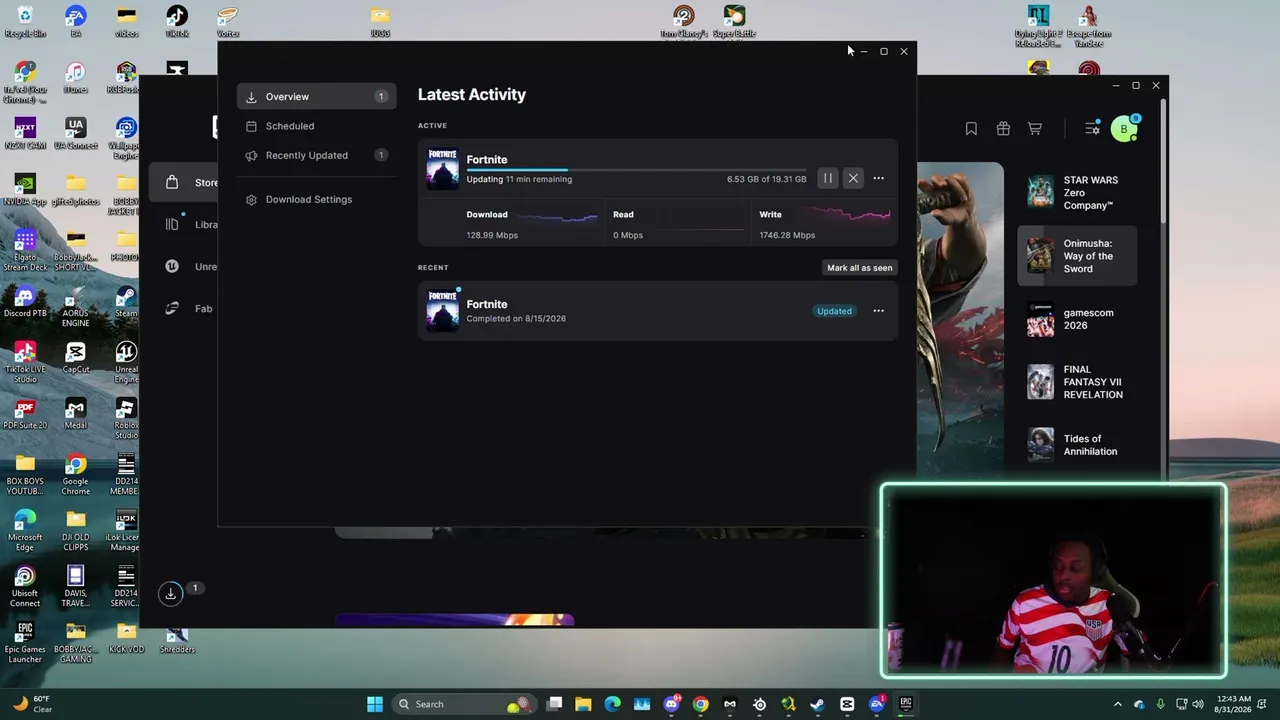Click the active Fortnite game thumbnail
This screenshot has width=1280, height=720.
tap(443, 168)
